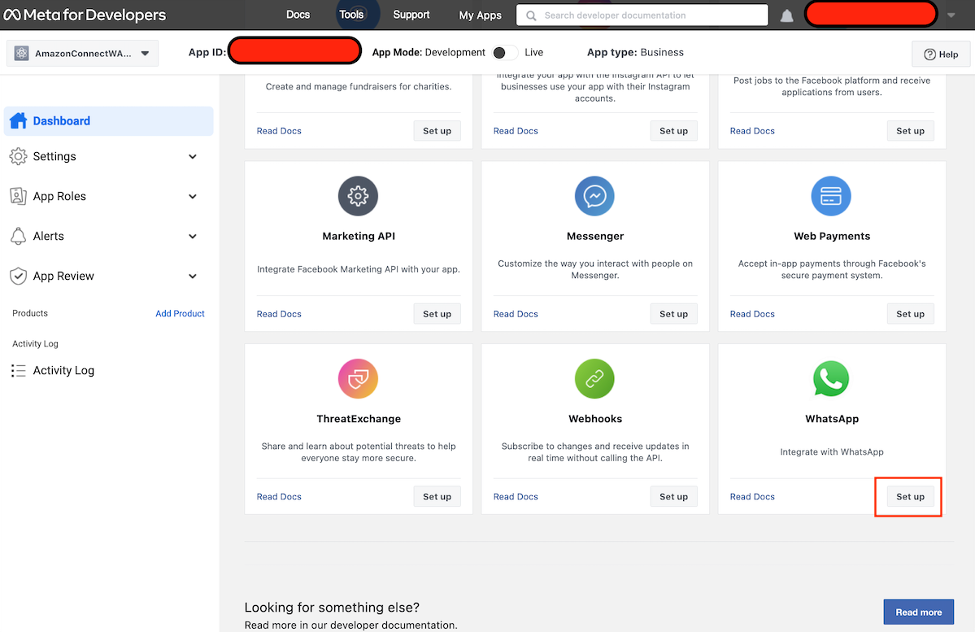Screen dimensions: 977x633
Task: Expand the App Review section chevron
Action: [x=193, y=276]
